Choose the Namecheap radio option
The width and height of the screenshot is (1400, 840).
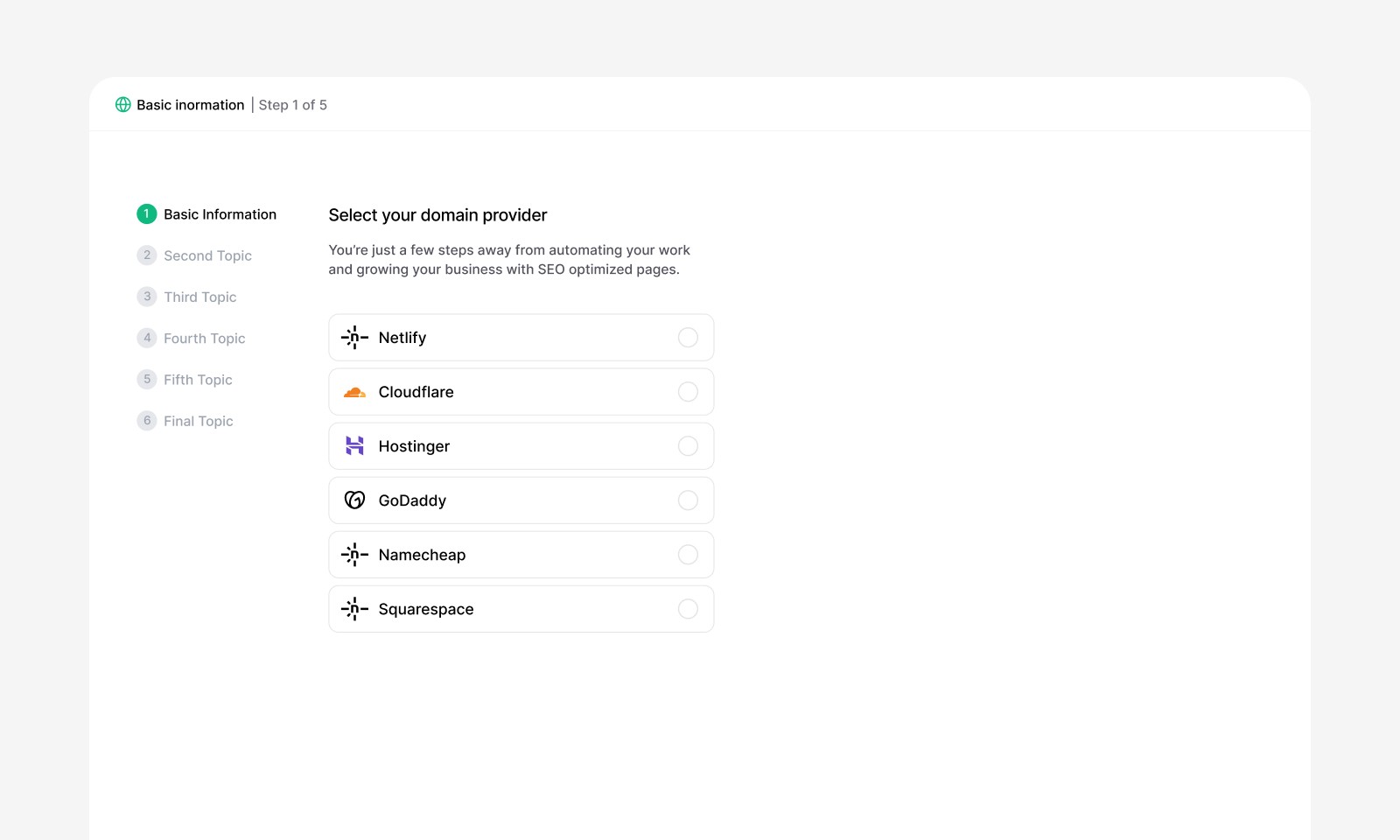coord(689,555)
